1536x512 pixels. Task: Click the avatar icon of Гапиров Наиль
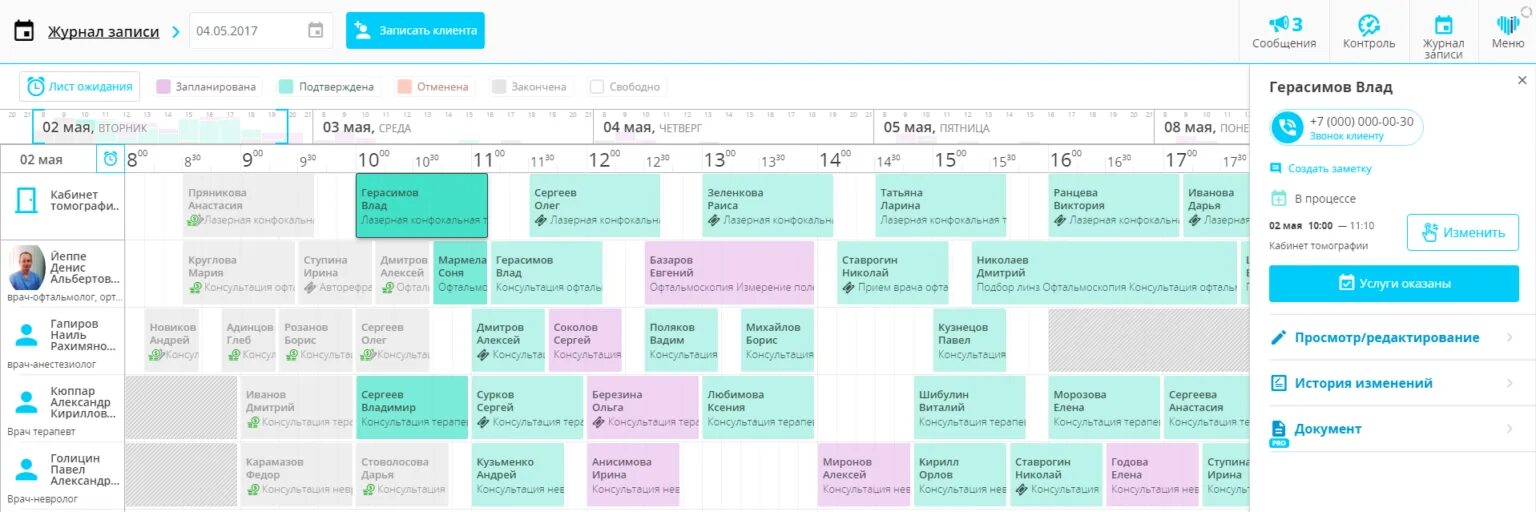(x=25, y=334)
